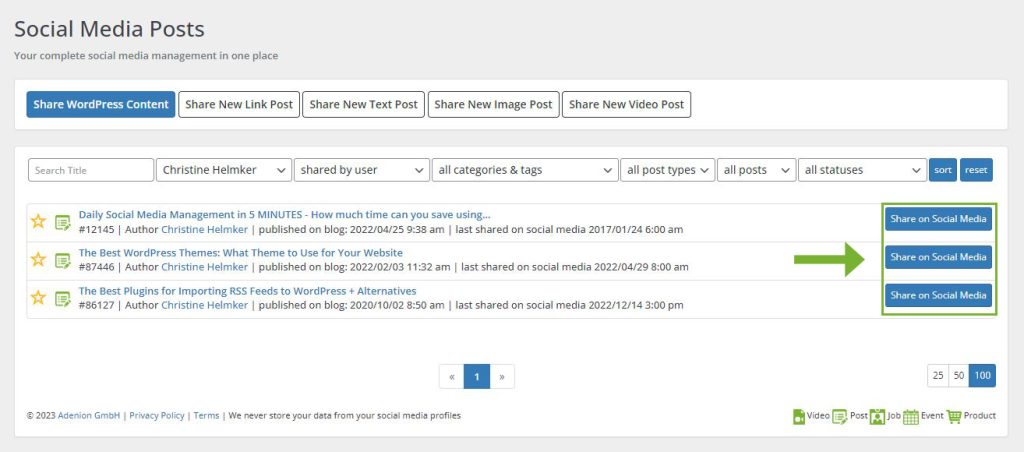Click author Christine Helmker on post #86127
The image size is (1024, 452).
pos(204,305)
